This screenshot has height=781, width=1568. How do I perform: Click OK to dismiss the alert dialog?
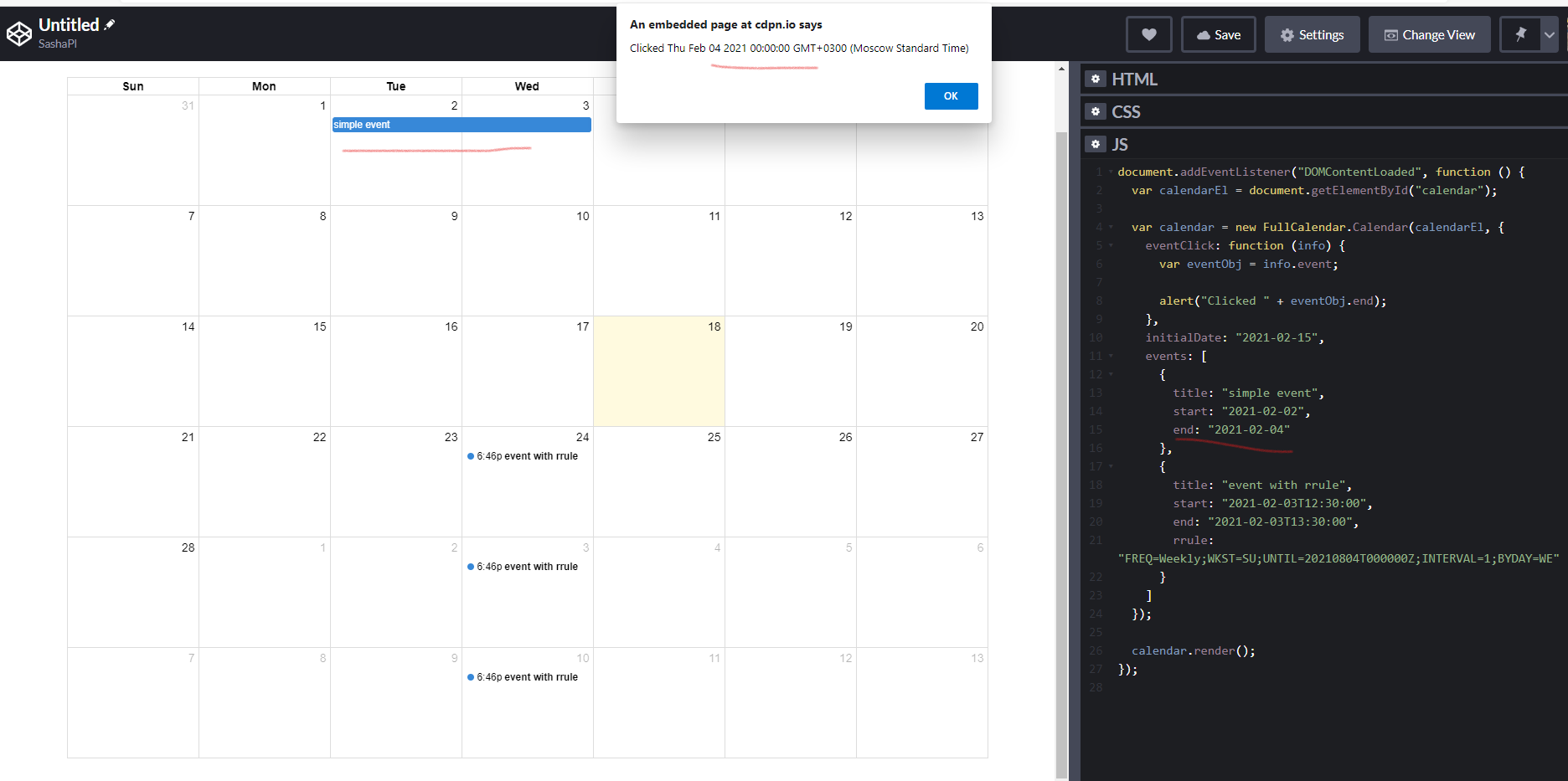point(951,95)
